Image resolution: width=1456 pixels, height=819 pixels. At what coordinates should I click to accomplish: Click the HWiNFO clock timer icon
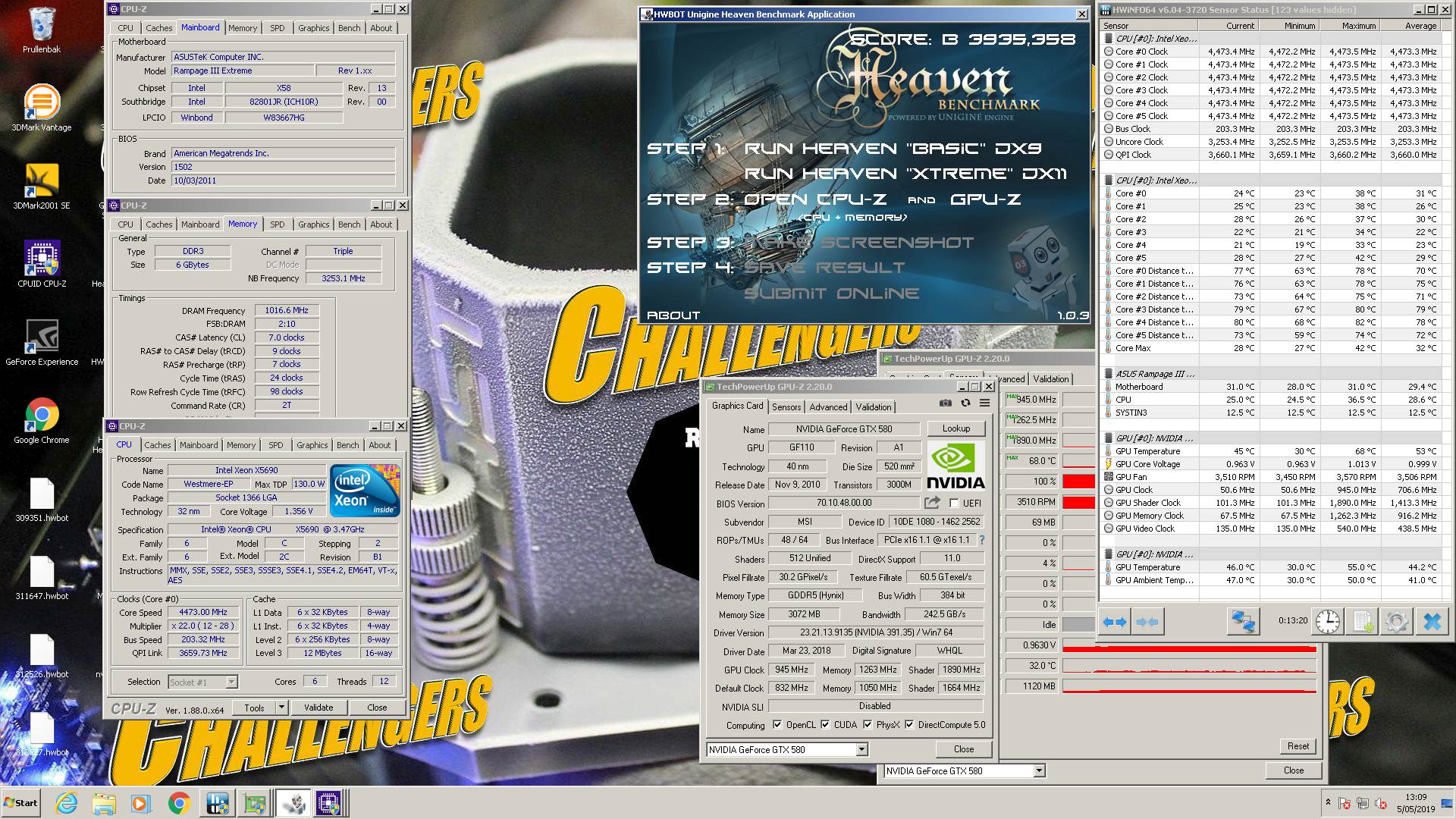(1327, 622)
